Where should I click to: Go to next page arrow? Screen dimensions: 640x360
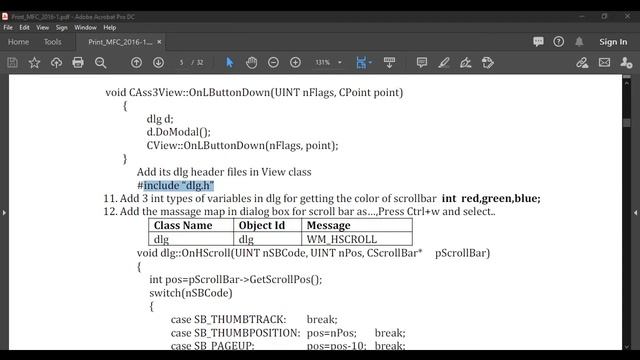[x=158, y=62]
